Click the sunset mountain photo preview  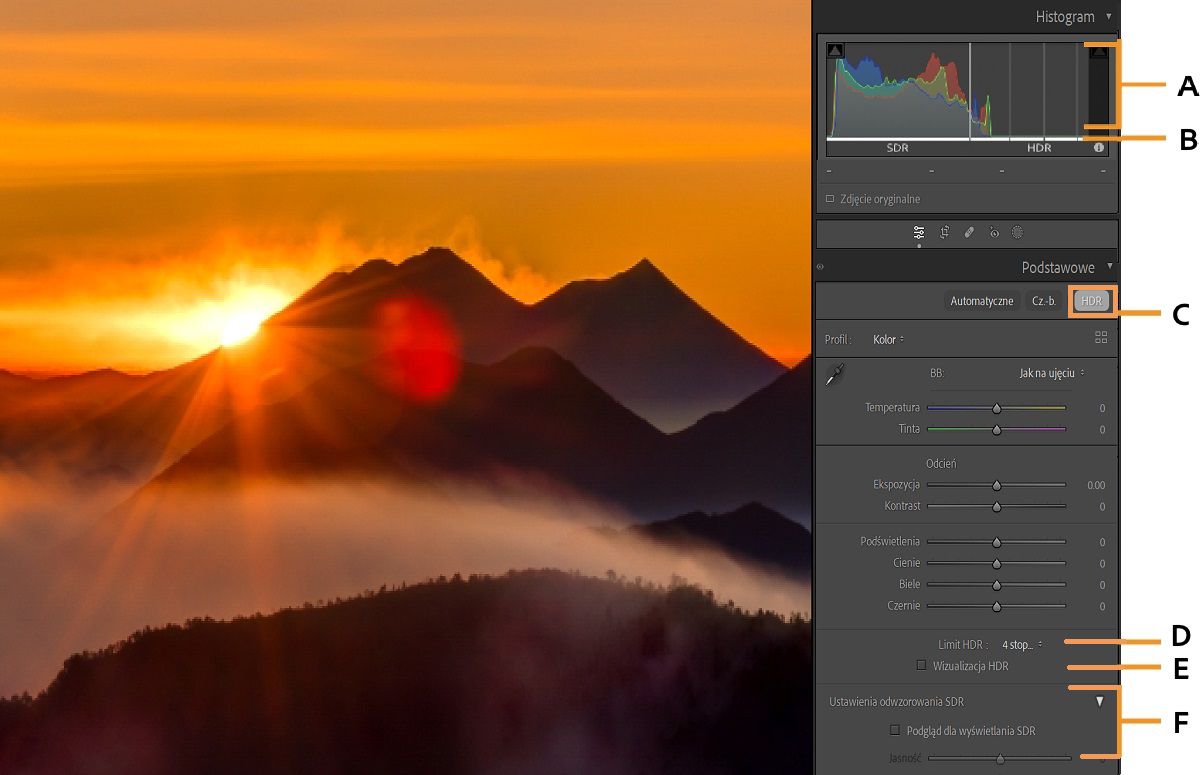406,387
